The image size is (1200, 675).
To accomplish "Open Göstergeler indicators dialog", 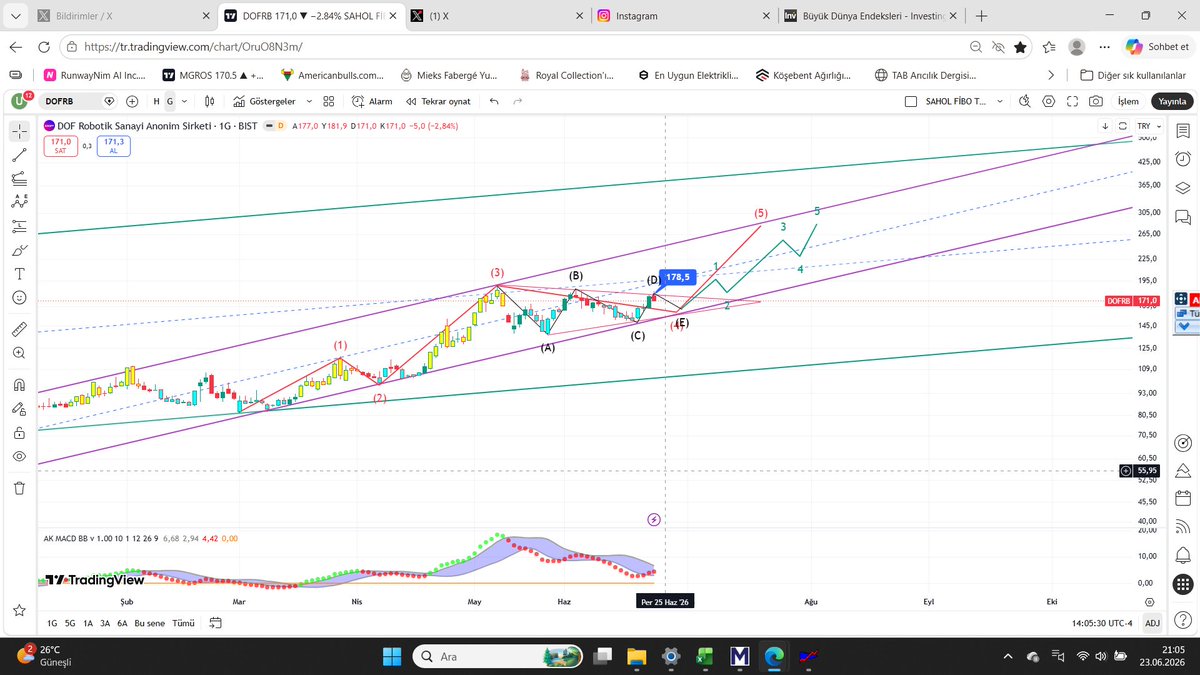I will [264, 101].
